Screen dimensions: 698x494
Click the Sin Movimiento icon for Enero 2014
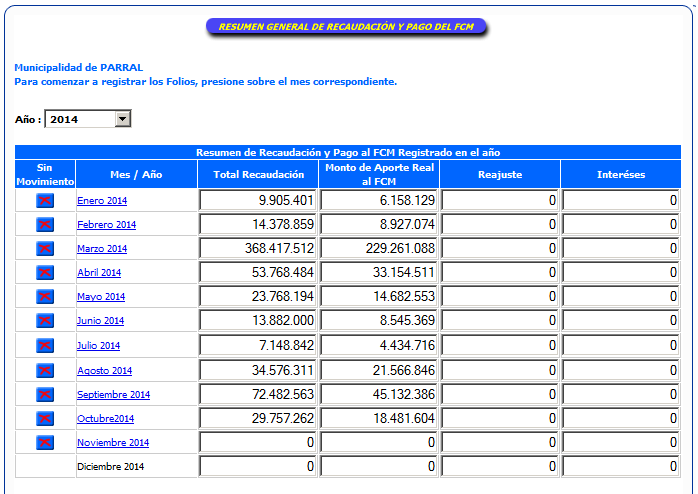pyautogui.click(x=45, y=201)
